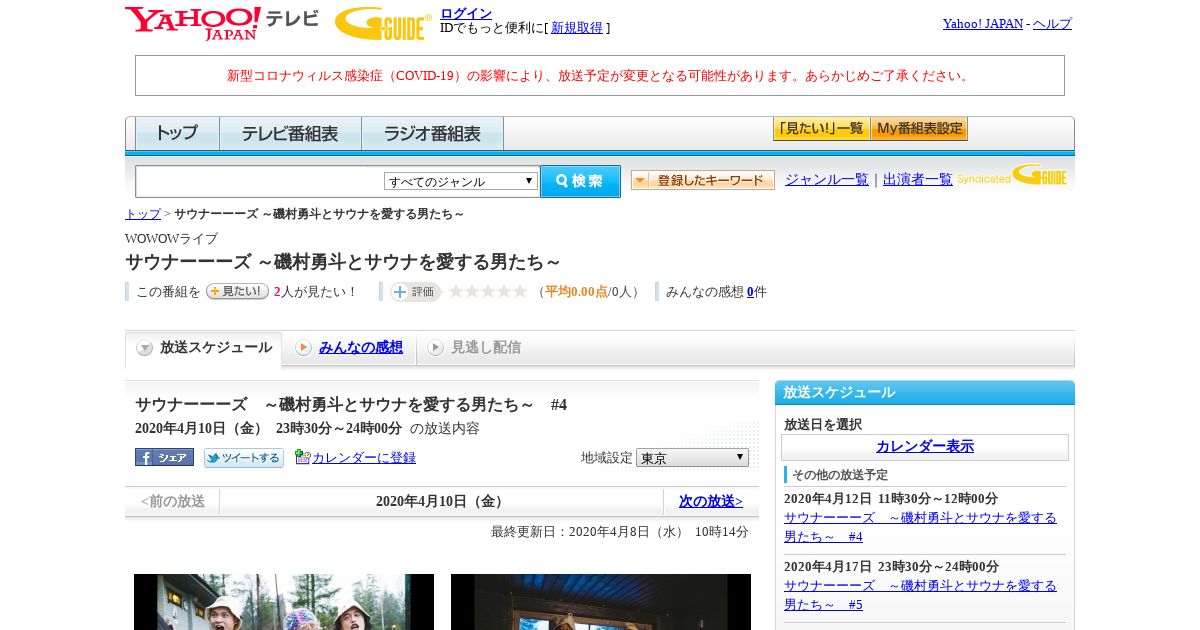Open the トップ navigation tab
This screenshot has width=1200, height=630.
pyautogui.click(x=177, y=133)
